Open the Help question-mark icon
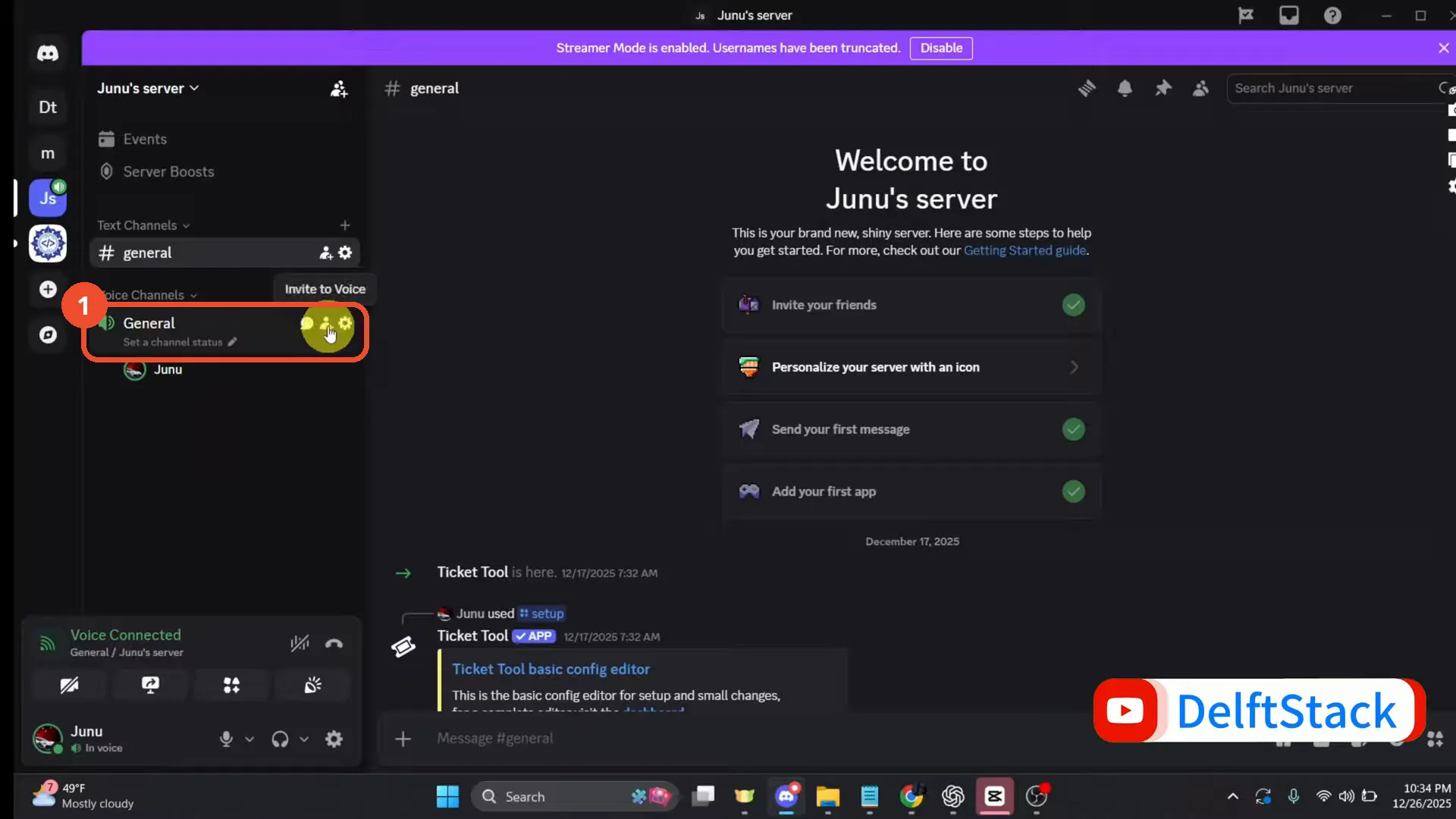Screen dimensions: 1456x819 pos(1332,15)
